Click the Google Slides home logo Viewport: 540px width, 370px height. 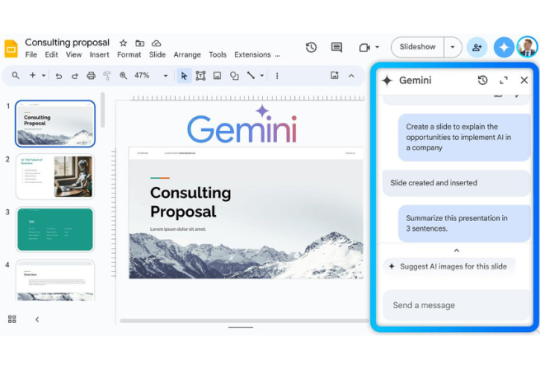coord(11,48)
